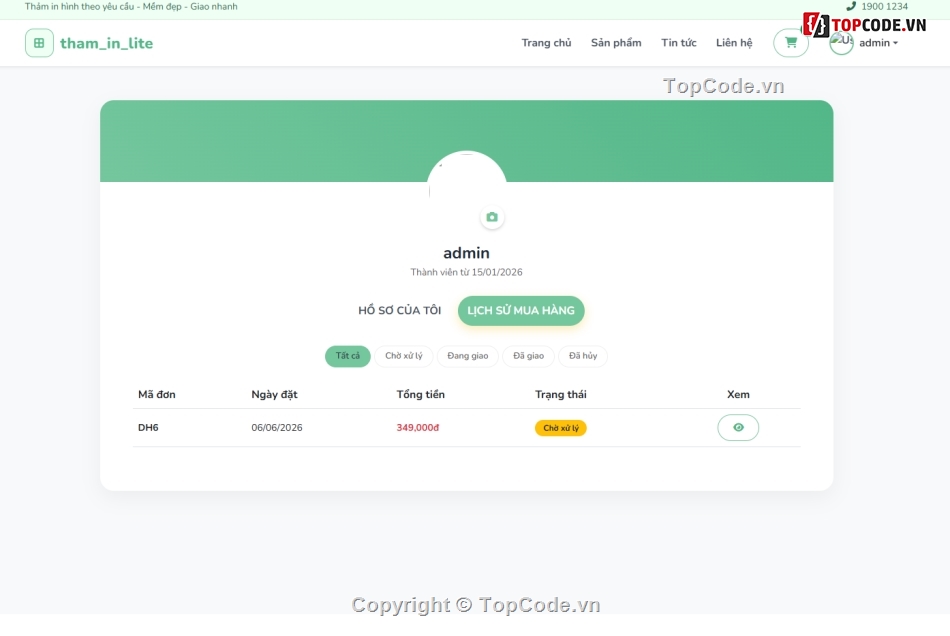Select the Tất cả order filter
The image size is (950, 636).
pyautogui.click(x=348, y=356)
